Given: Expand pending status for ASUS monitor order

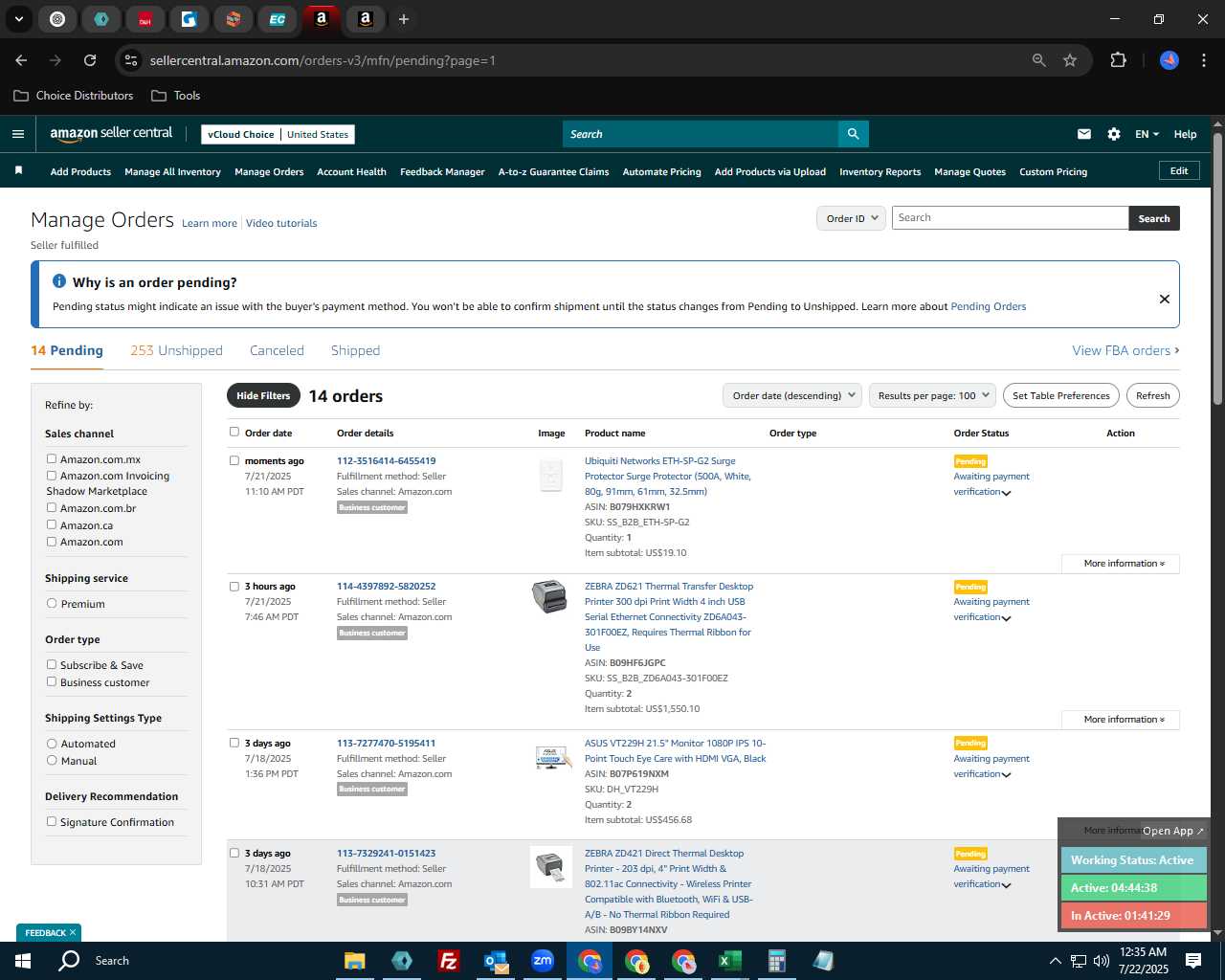Looking at the screenshot, I should coord(1006,775).
